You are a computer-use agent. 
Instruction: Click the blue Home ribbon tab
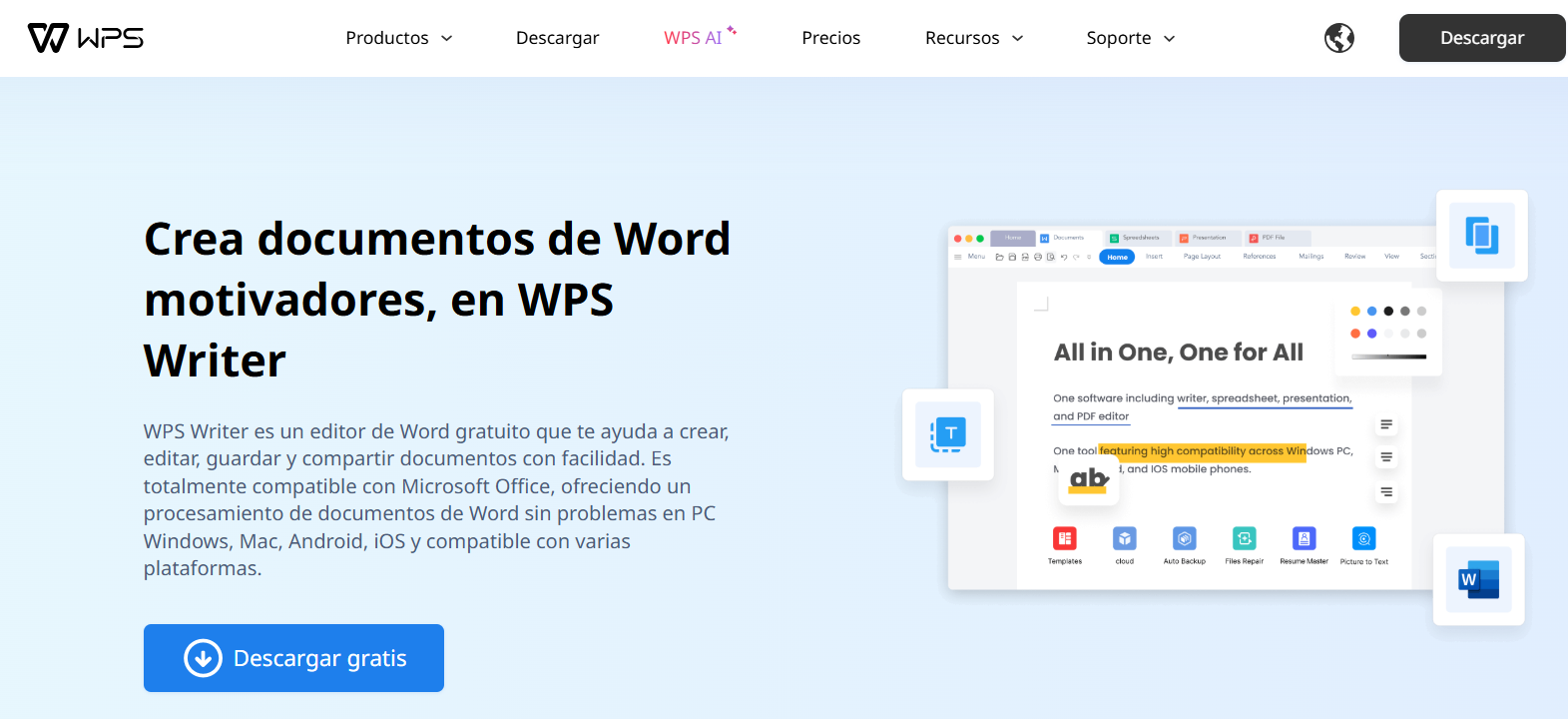(1117, 257)
